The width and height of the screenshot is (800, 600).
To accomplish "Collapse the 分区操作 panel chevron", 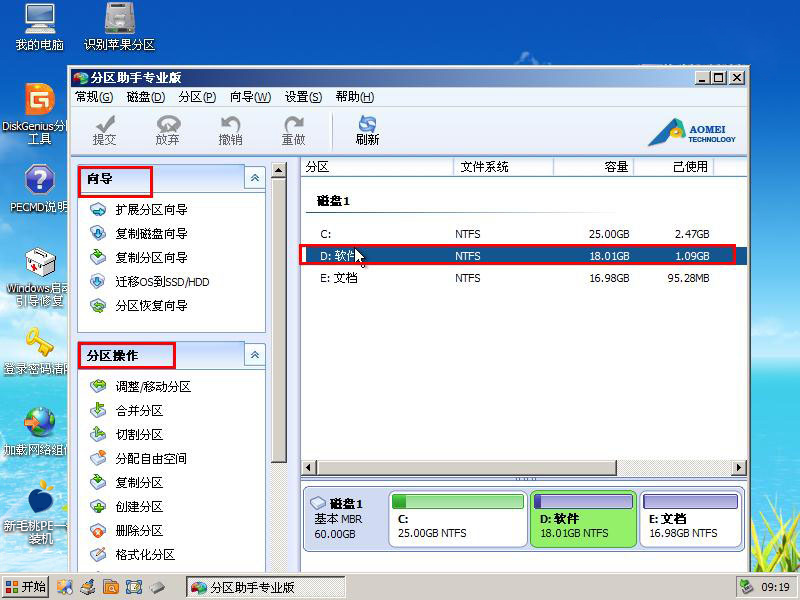I will [x=255, y=355].
